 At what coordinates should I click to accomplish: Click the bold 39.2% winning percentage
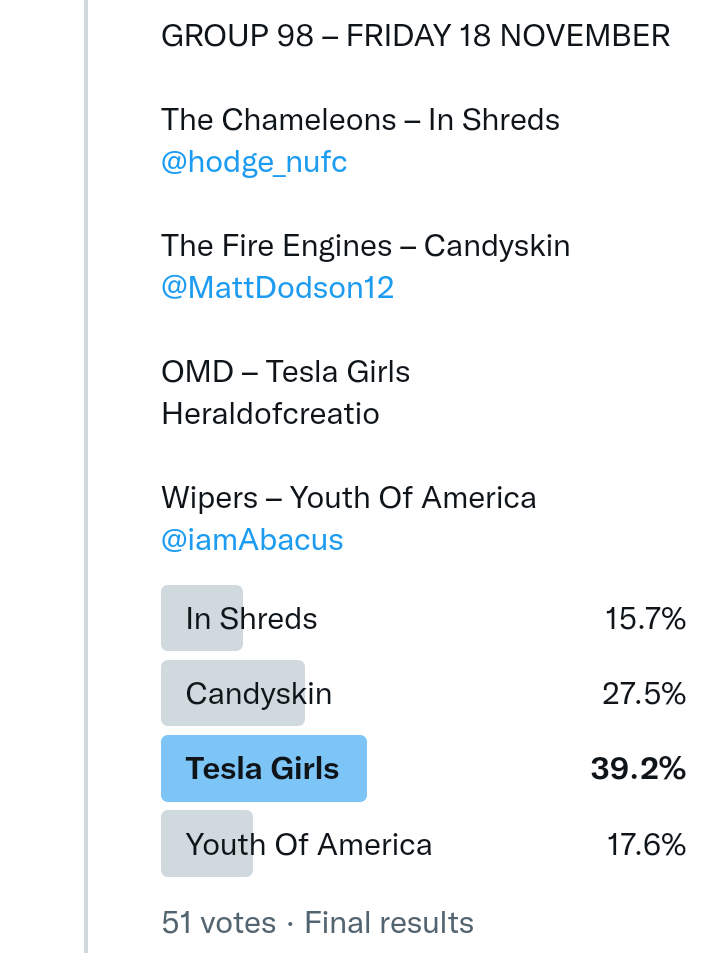click(x=638, y=769)
